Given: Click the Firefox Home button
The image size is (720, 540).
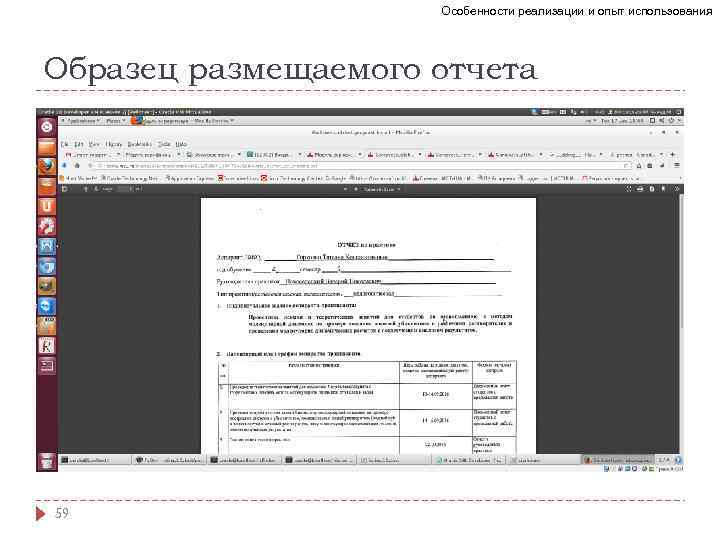Looking at the screenshot, I should (x=77, y=165).
